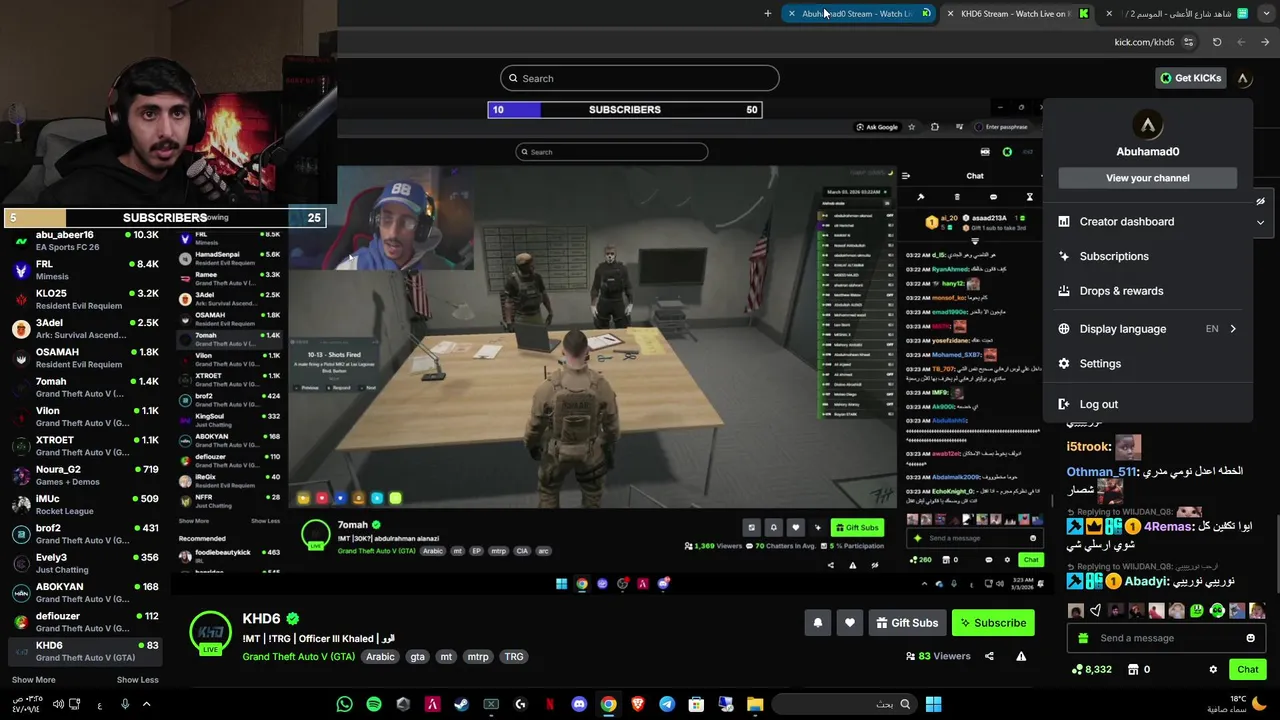
Task: Toggle follow heart for KHD6
Action: click(850, 623)
